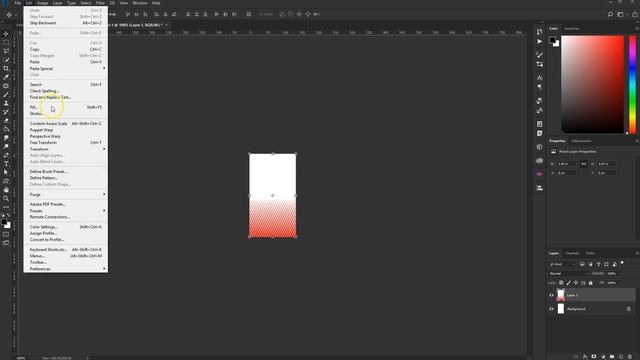Open the Character panel icon
This screenshot has height=360, width=640.
[540, 78]
